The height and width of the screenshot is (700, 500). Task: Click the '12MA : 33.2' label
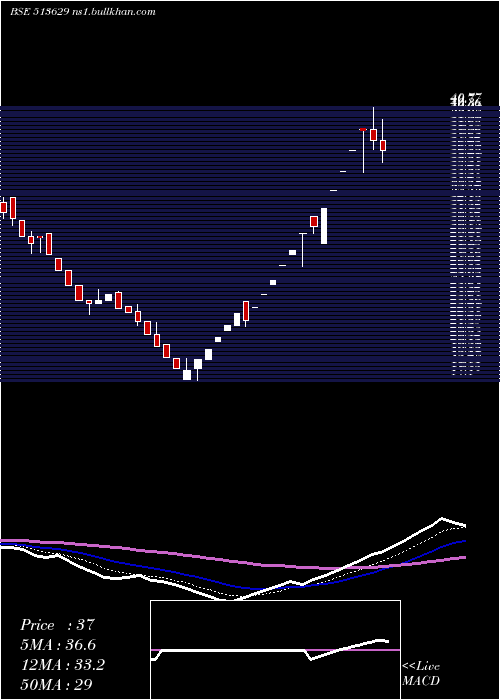[63, 665]
